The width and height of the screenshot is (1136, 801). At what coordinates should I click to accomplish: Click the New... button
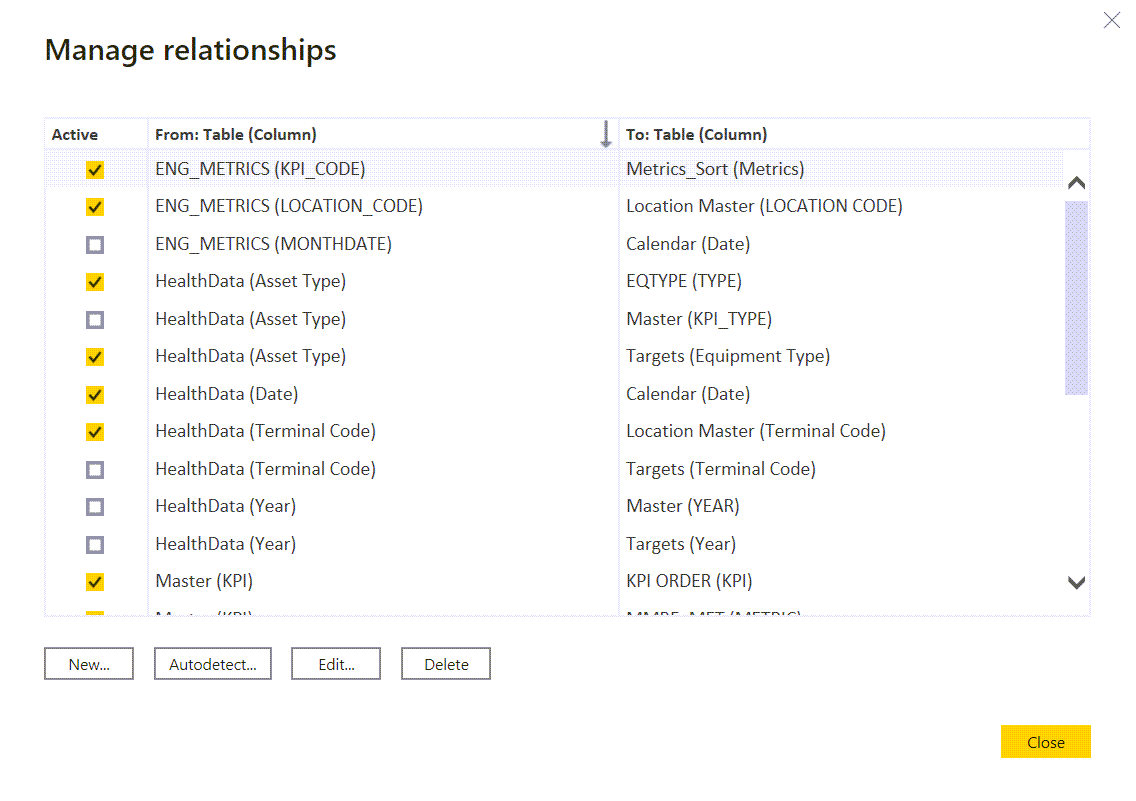click(x=89, y=664)
